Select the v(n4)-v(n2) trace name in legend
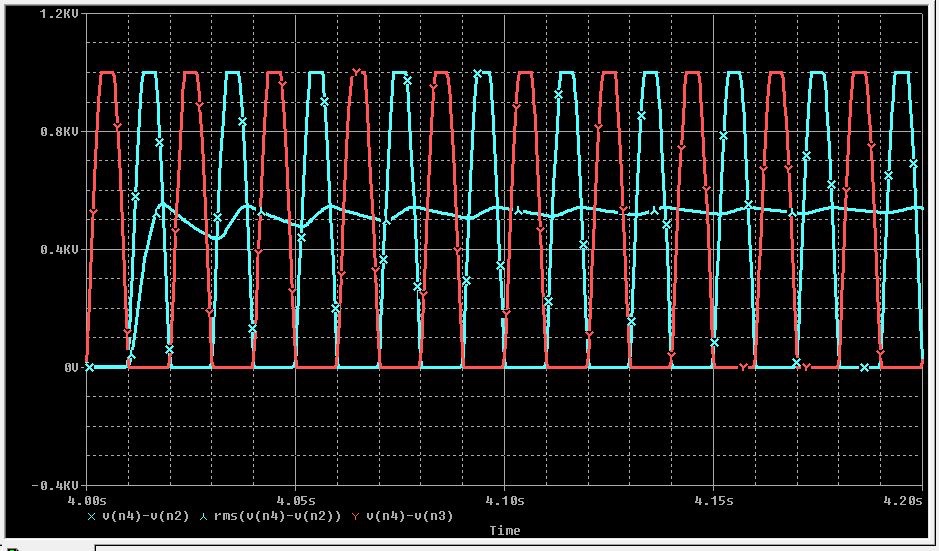The width and height of the screenshot is (939, 551). click(147, 516)
